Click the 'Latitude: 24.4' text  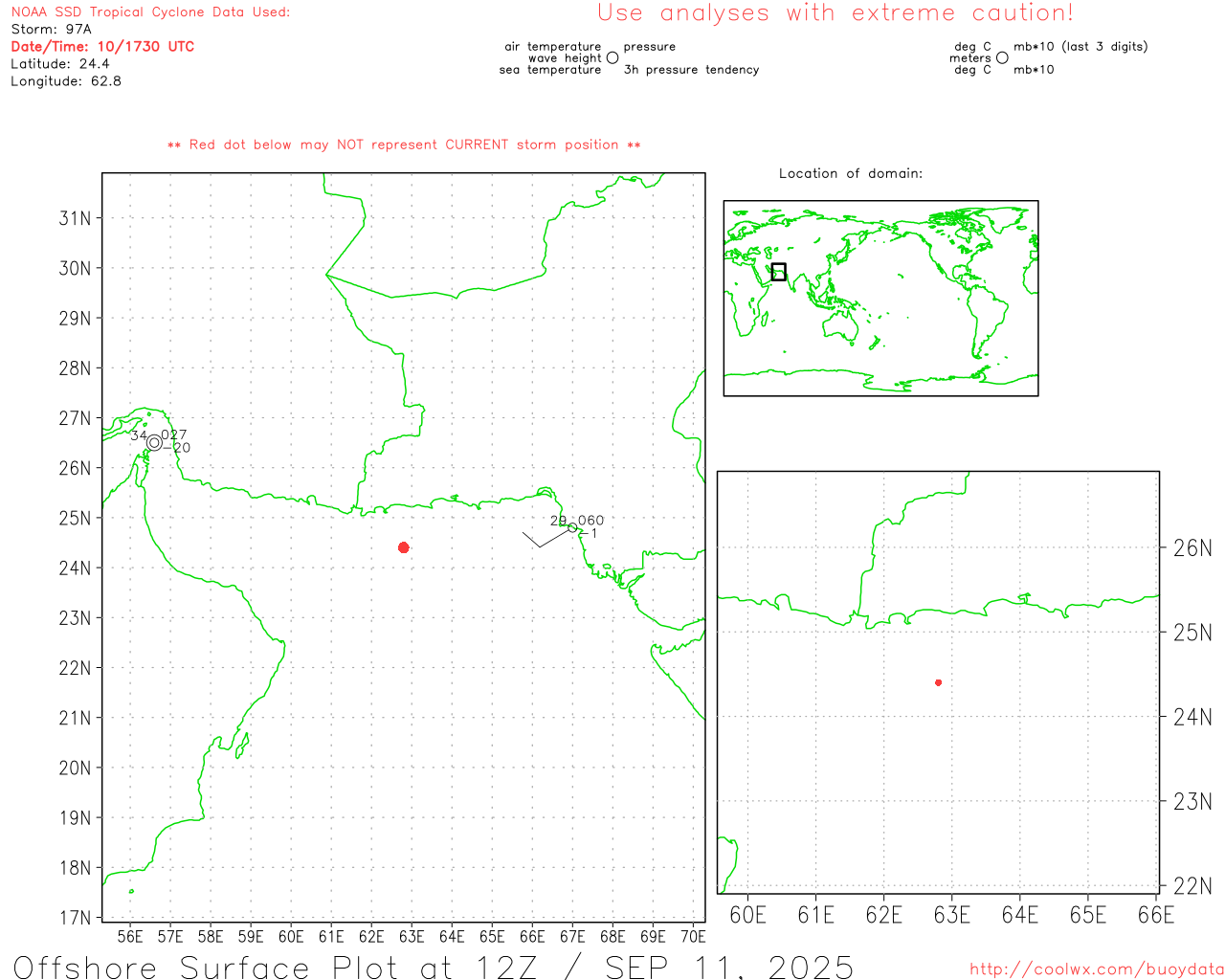pos(60,64)
